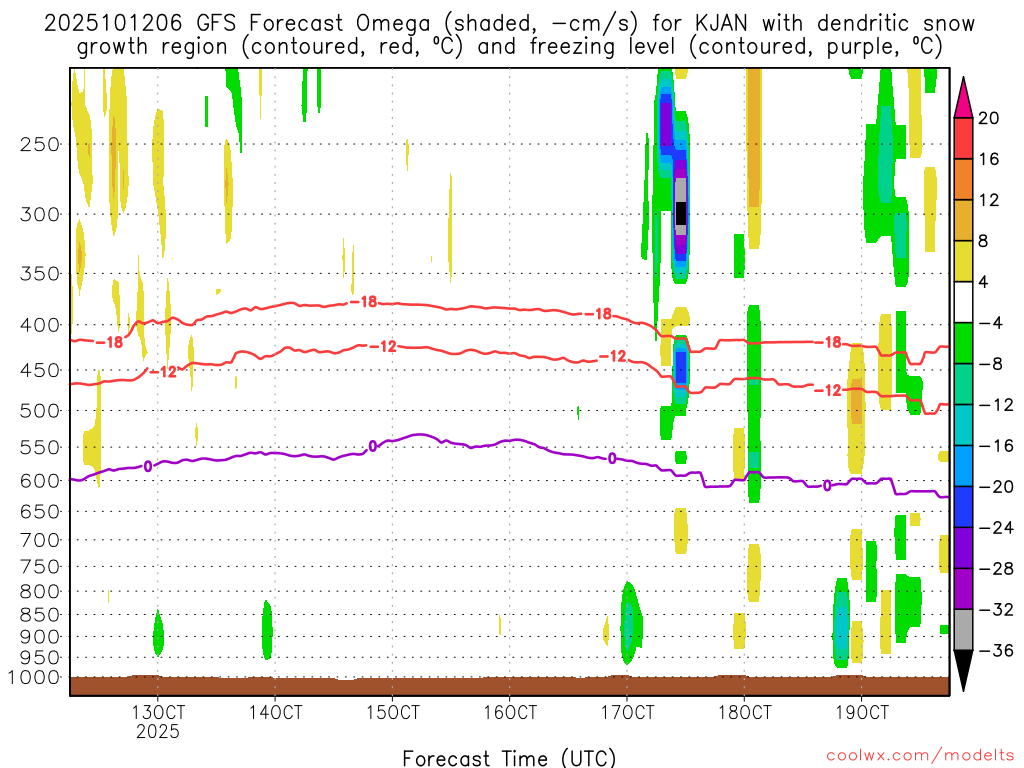Screen dimensions: 1024x768
Task: Click the purple 0 contour label near 13OCT
Action: 148,466
